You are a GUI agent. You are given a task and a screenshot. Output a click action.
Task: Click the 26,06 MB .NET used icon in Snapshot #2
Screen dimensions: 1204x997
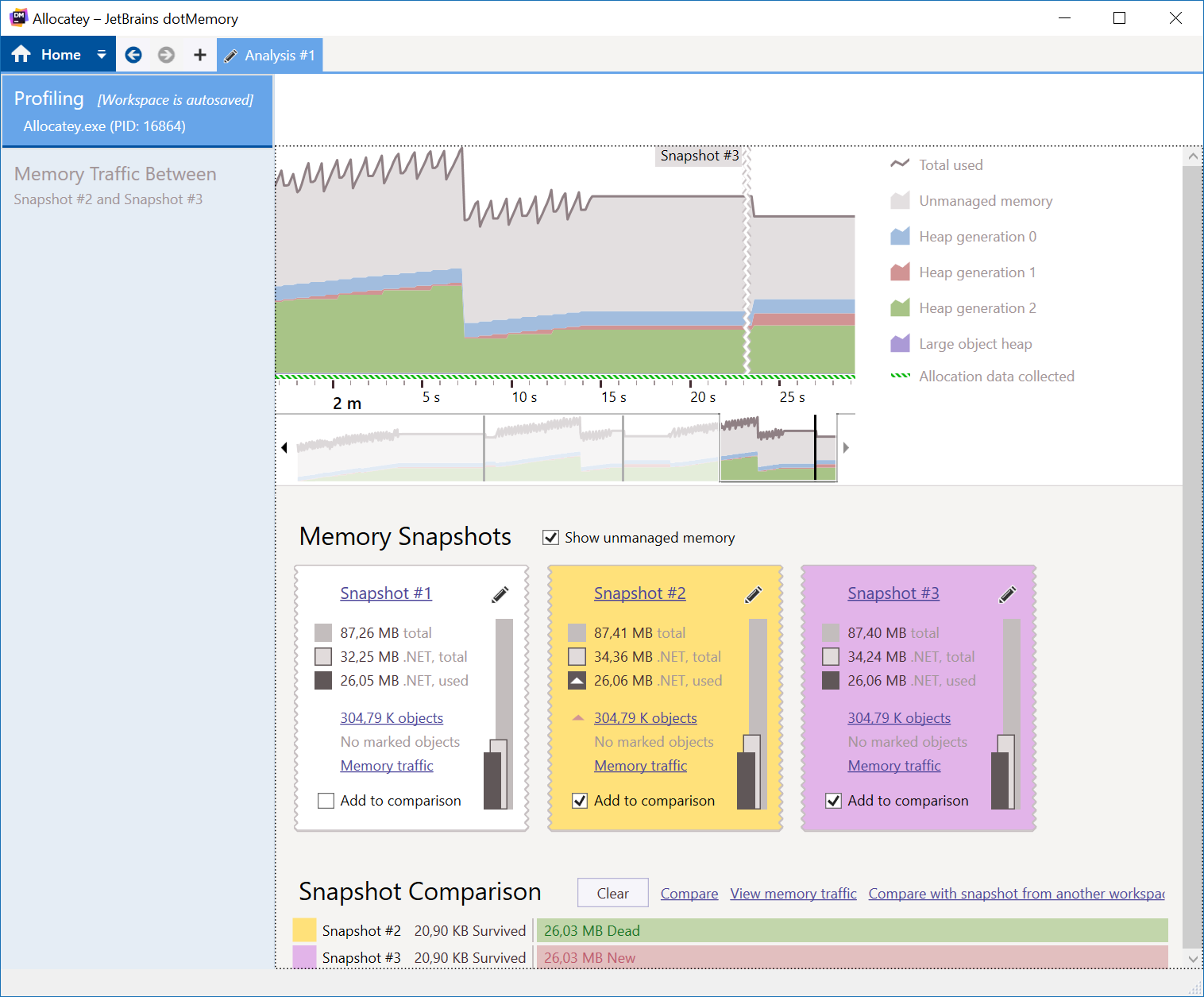pyautogui.click(x=577, y=681)
